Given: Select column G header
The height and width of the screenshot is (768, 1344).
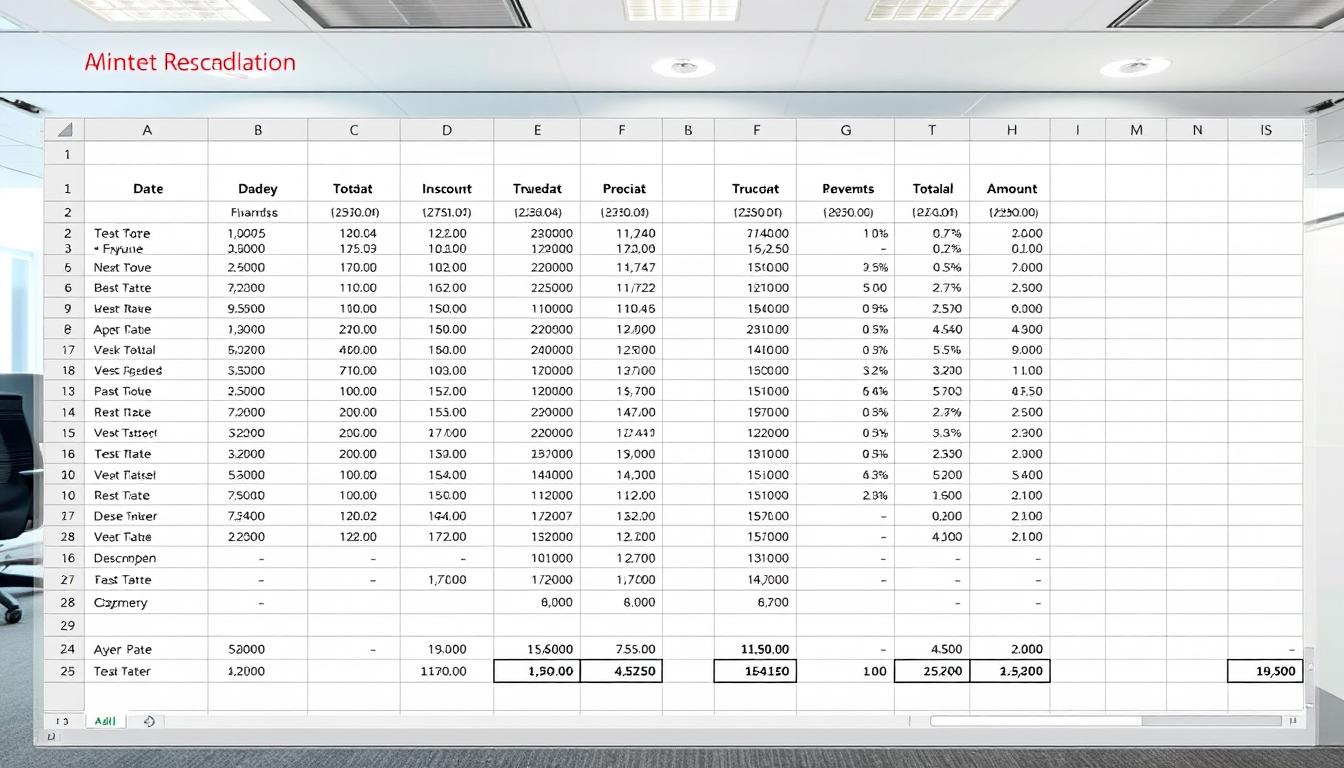Looking at the screenshot, I should coord(846,130).
